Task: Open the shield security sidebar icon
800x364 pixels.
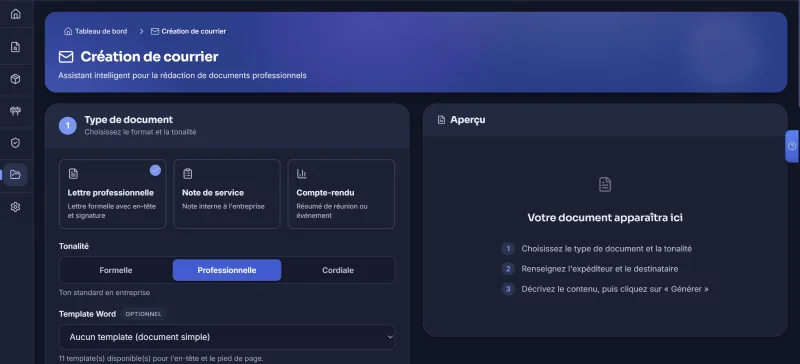Action: tap(15, 143)
